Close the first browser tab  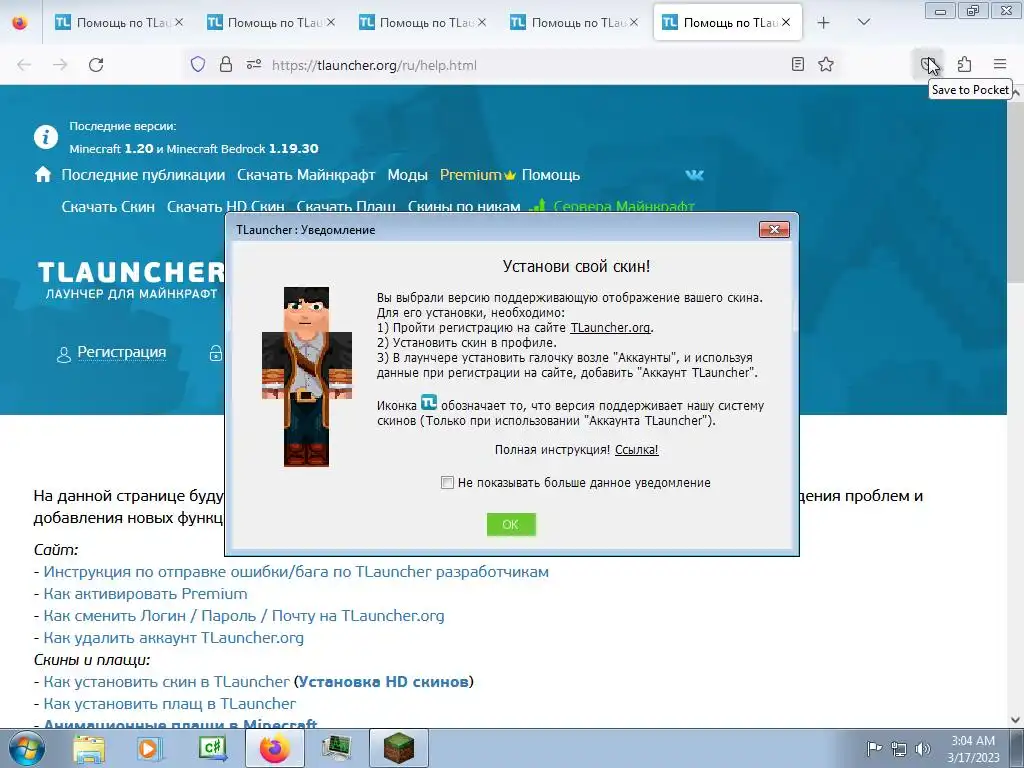tap(179, 22)
